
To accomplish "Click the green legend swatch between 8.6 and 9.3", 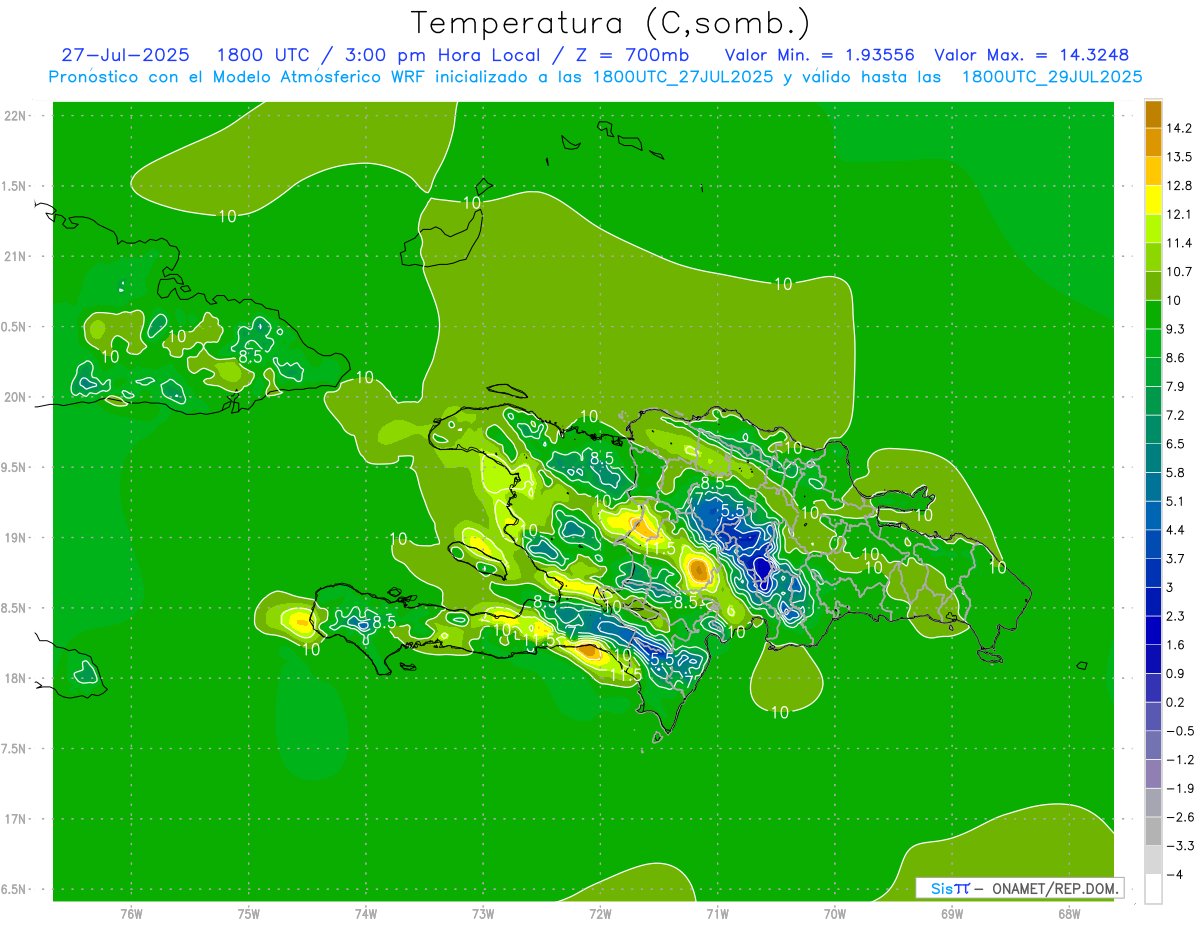I will click(1153, 343).
